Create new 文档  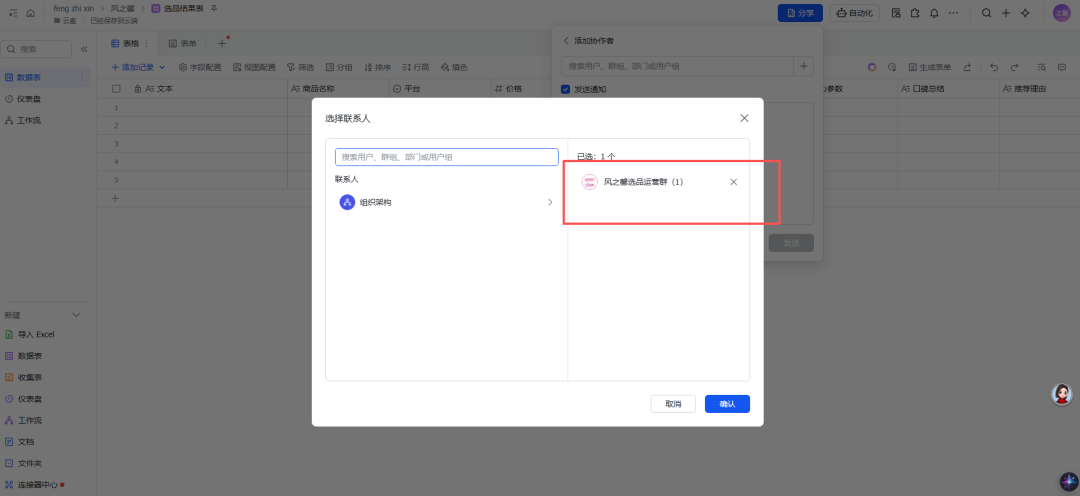coord(26,442)
